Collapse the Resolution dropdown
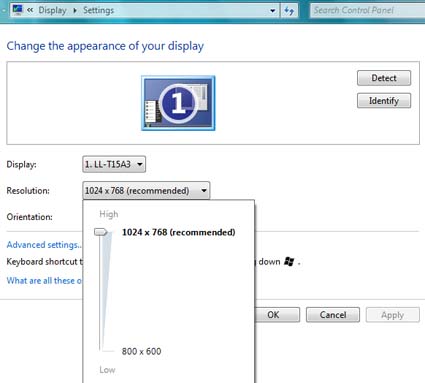Viewport: 425px width, 383px height. click(x=146, y=191)
